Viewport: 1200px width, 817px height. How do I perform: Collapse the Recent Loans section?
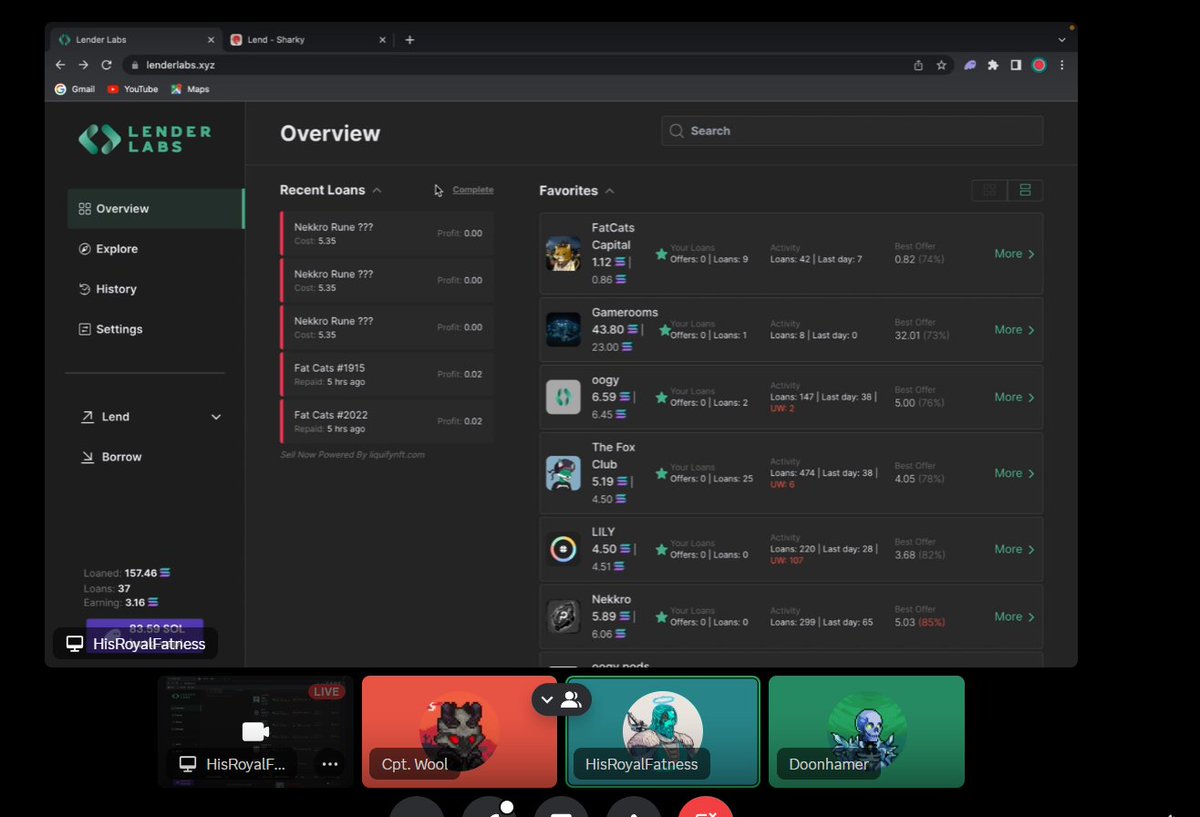(x=377, y=190)
